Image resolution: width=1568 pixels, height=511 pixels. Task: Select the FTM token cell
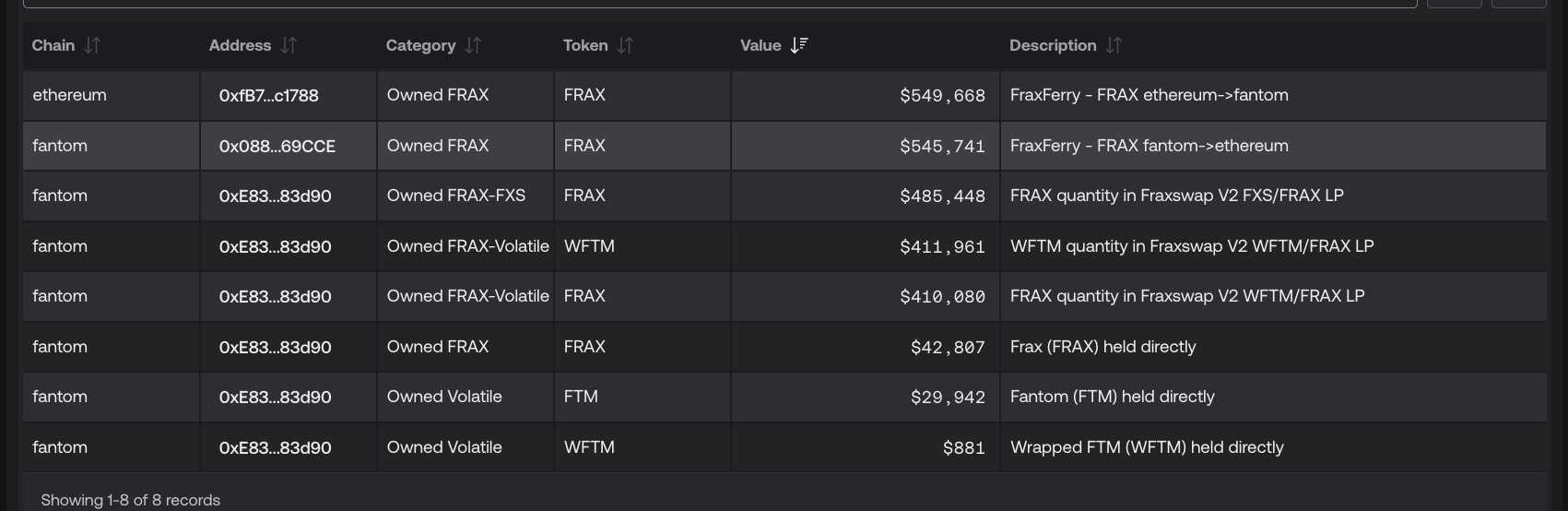coord(581,397)
